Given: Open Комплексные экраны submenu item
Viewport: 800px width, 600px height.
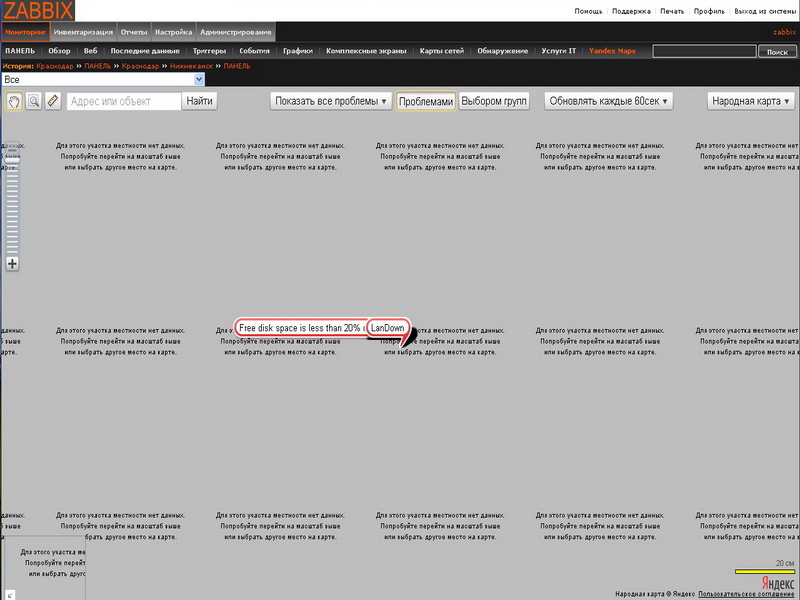Looking at the screenshot, I should pos(366,51).
